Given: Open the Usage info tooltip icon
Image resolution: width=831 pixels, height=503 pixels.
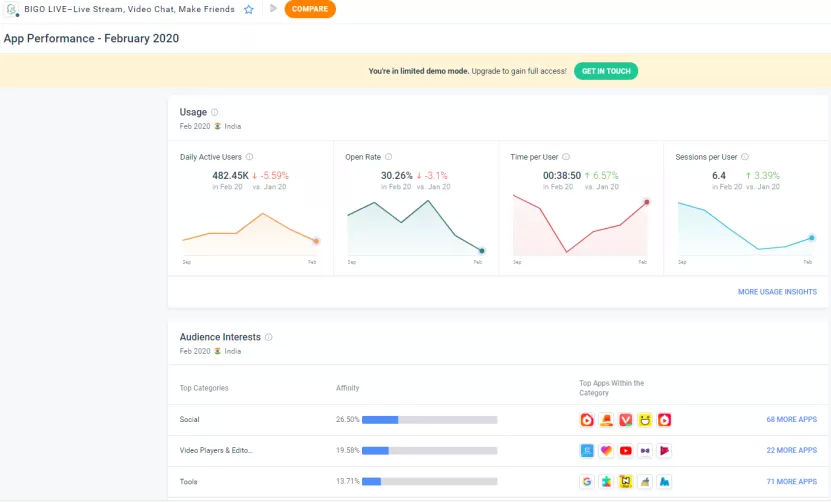Looking at the screenshot, I should (x=215, y=112).
